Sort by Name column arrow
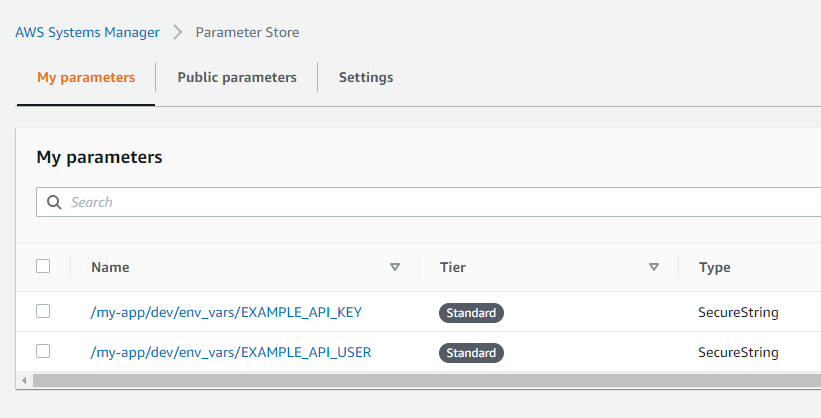This screenshot has width=821, height=418. [395, 267]
